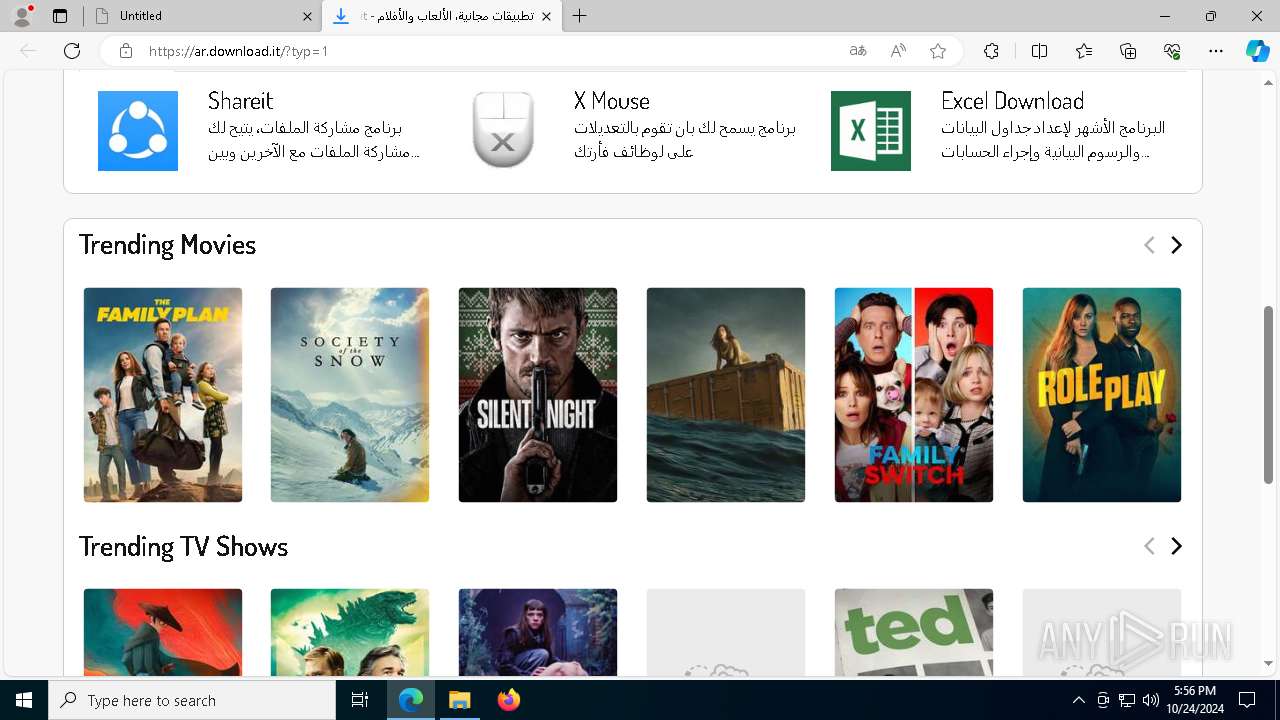Show next Trending TV Shows
The height and width of the screenshot is (720, 1280).
tap(1176, 546)
